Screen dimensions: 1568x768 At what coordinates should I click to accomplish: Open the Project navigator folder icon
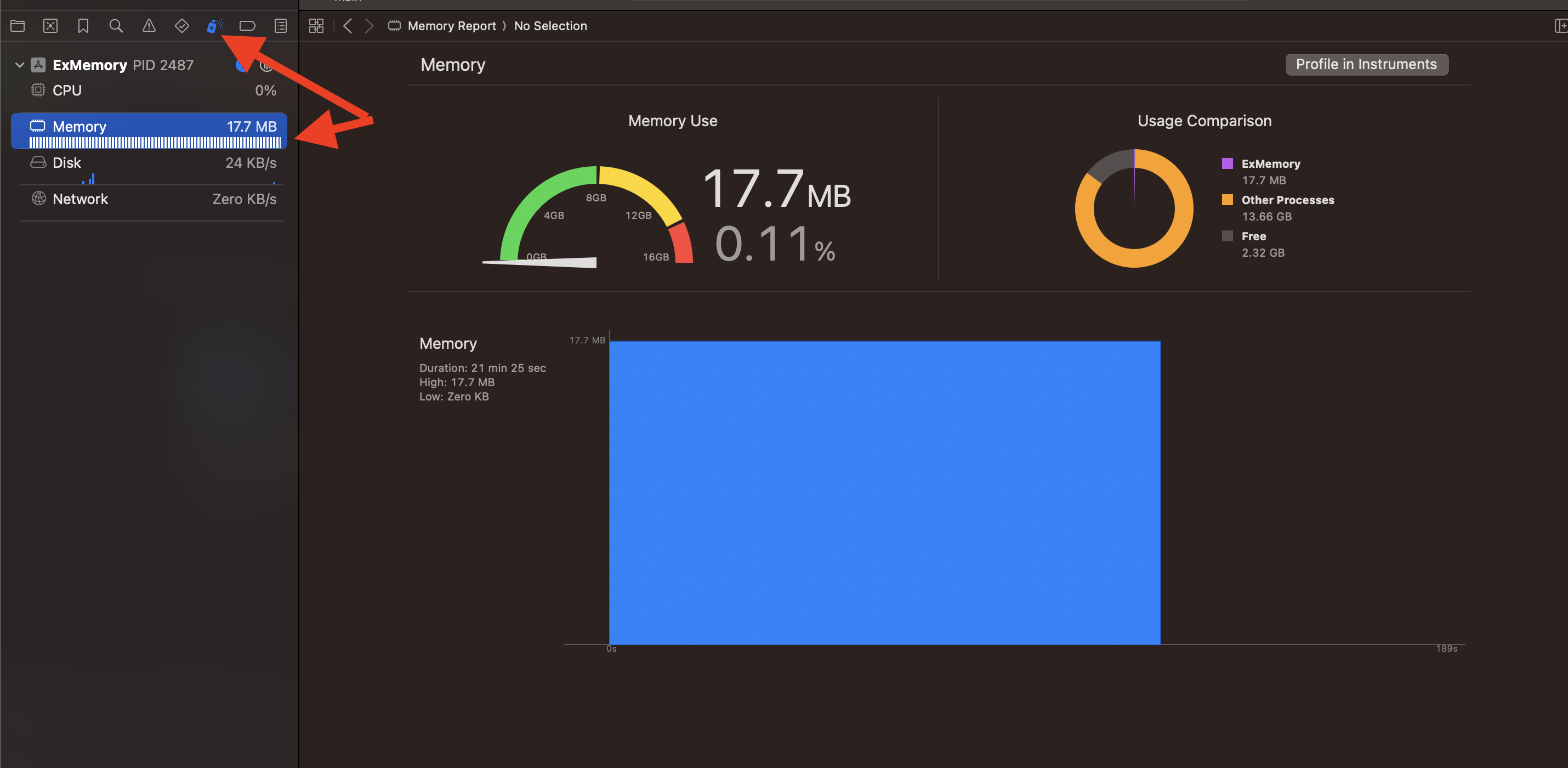click(18, 26)
